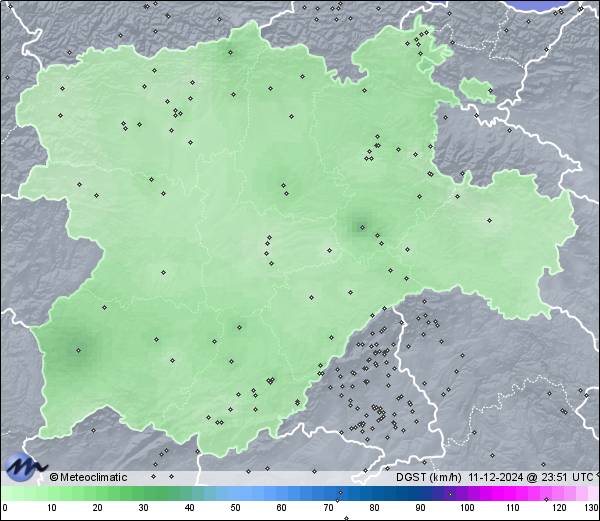This screenshot has width=600, height=521.
Task: Select station marker at dark green spot east of center
Action: tap(362, 228)
